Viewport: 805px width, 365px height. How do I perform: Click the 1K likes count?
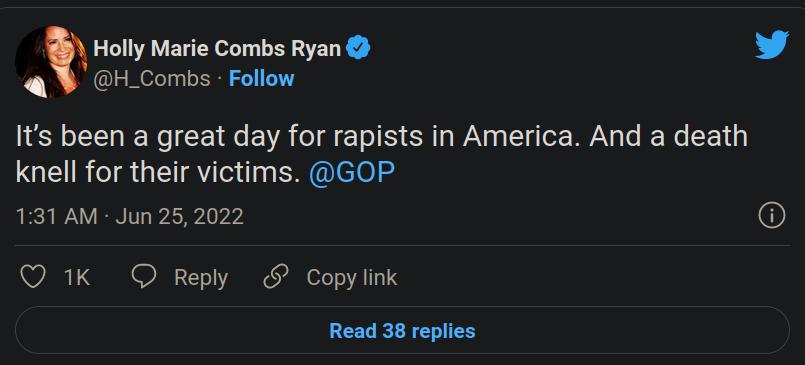point(77,278)
